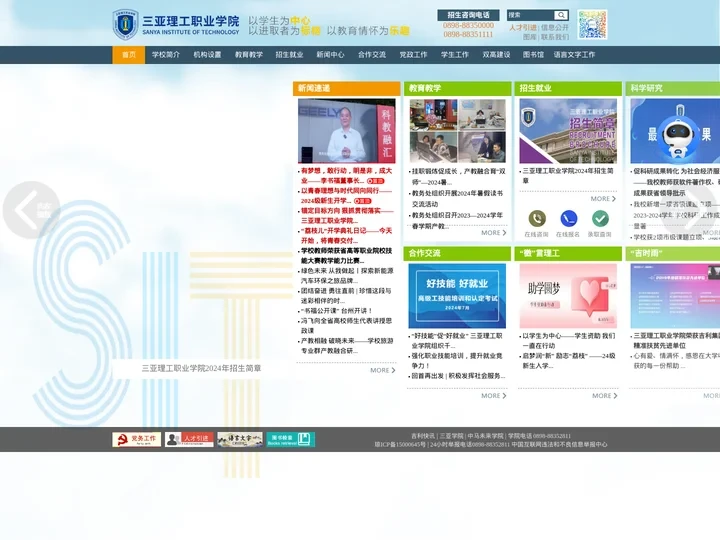Open the 党政工作 menu

[413, 55]
